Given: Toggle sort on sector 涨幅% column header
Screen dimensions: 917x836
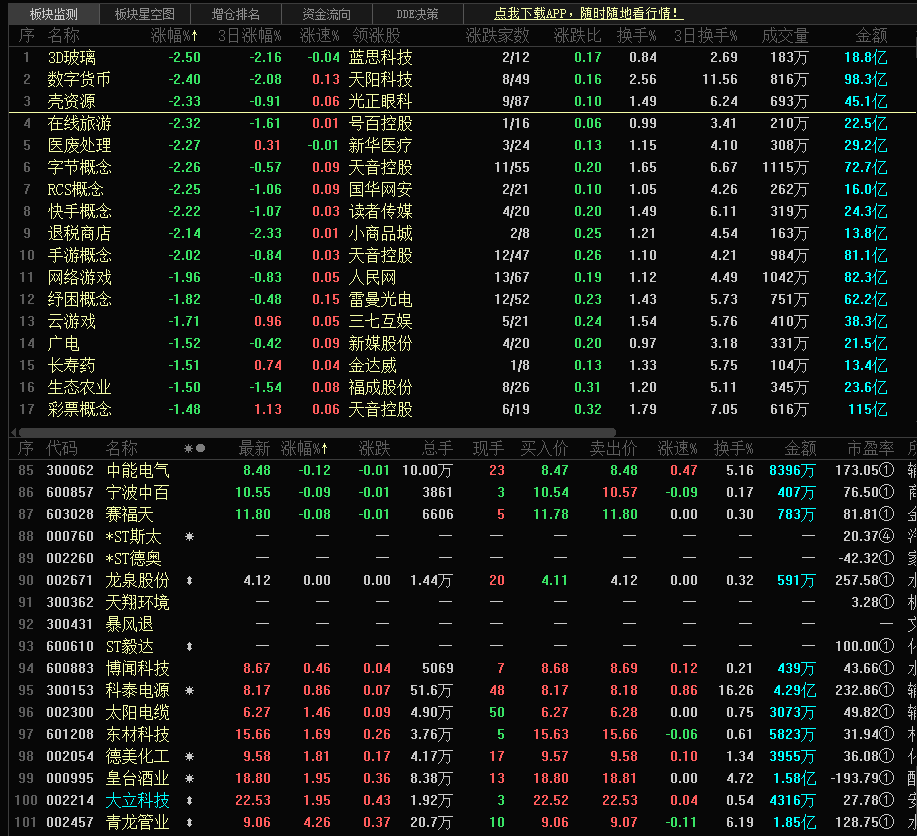Looking at the screenshot, I should click(174, 36).
